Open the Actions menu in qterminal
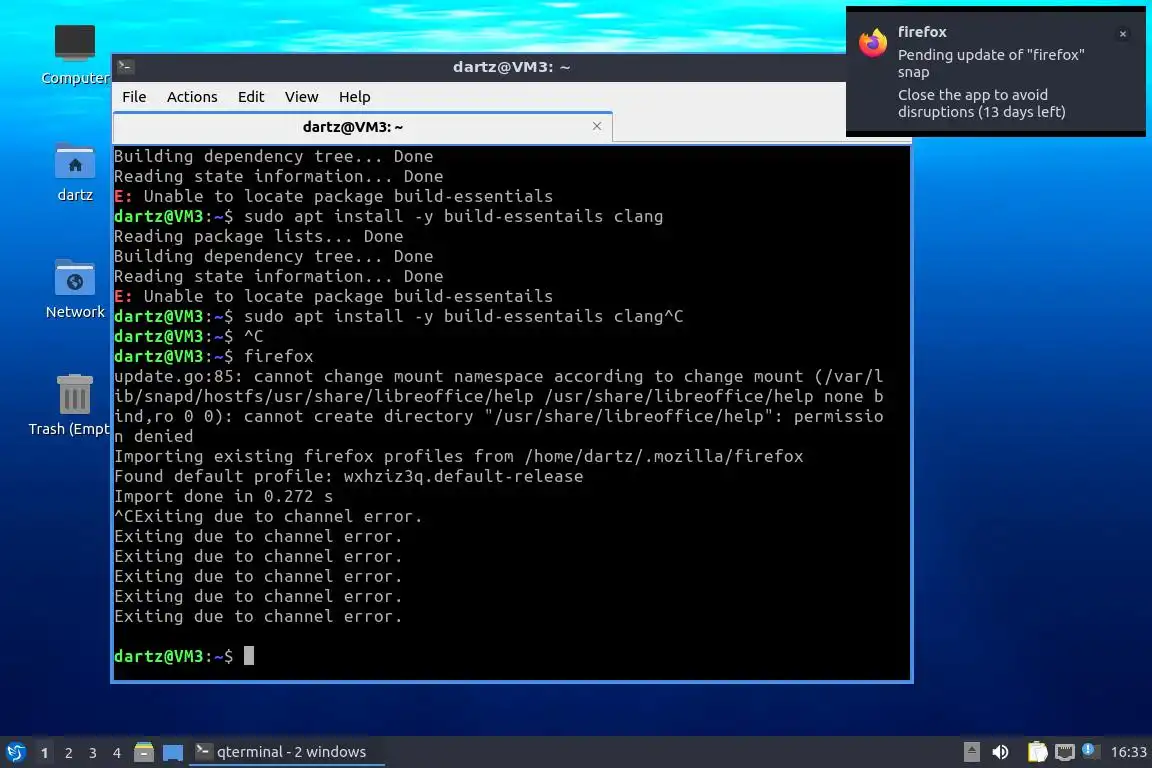This screenshot has width=1152, height=768. [192, 97]
